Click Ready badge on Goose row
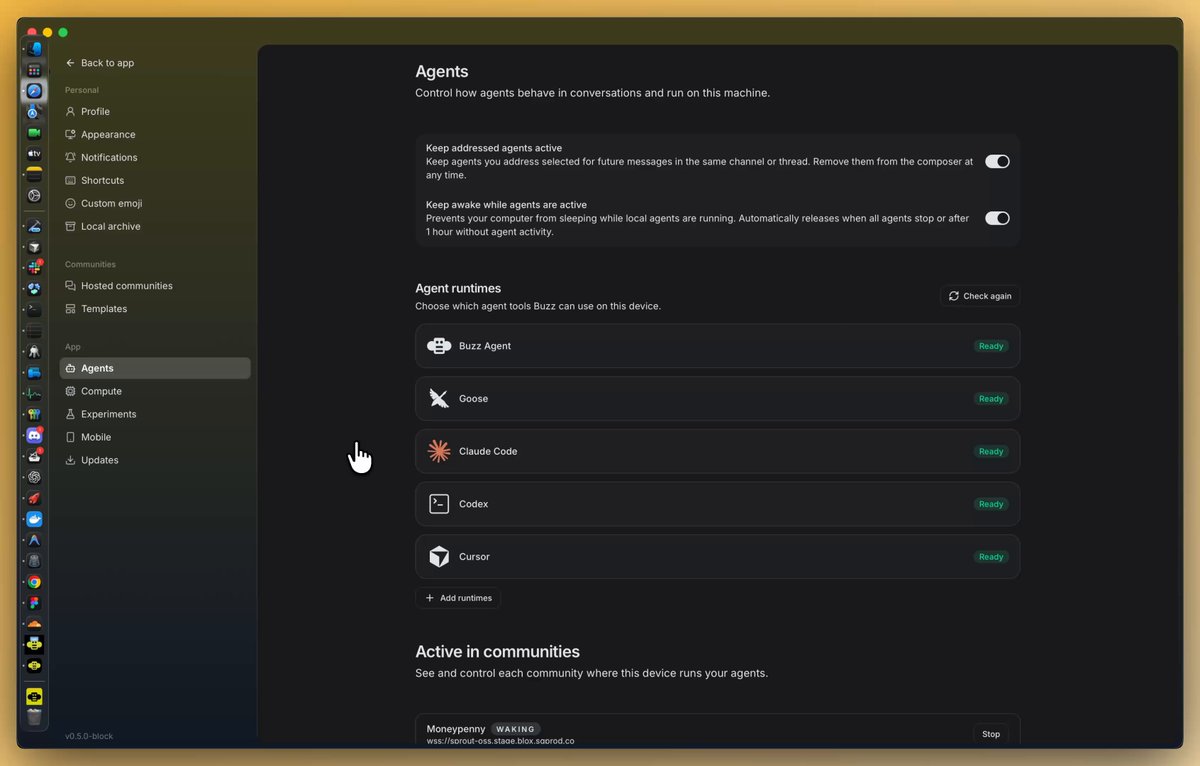The image size is (1200, 766). tap(991, 399)
